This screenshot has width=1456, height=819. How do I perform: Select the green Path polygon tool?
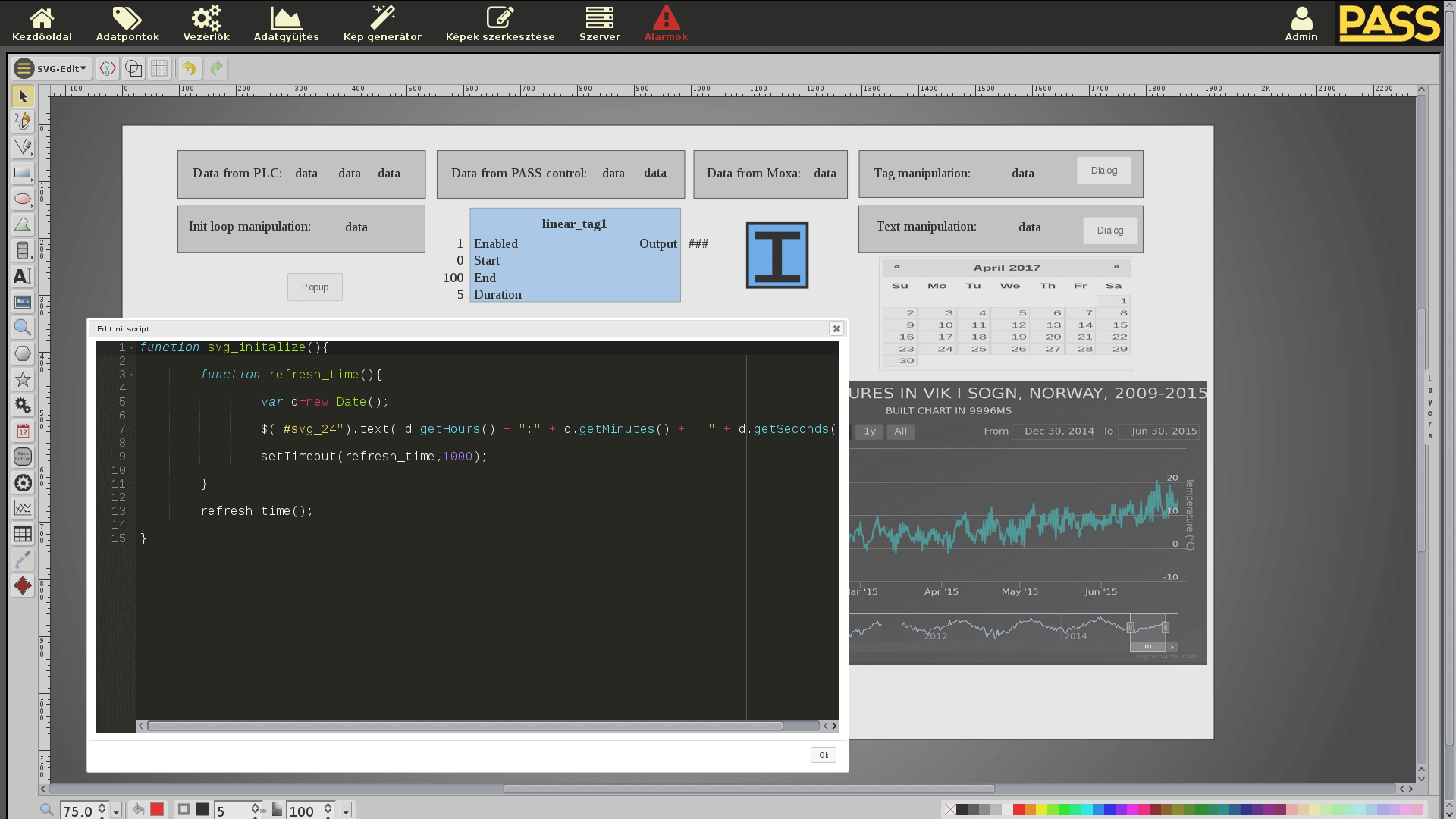pyautogui.click(x=23, y=224)
